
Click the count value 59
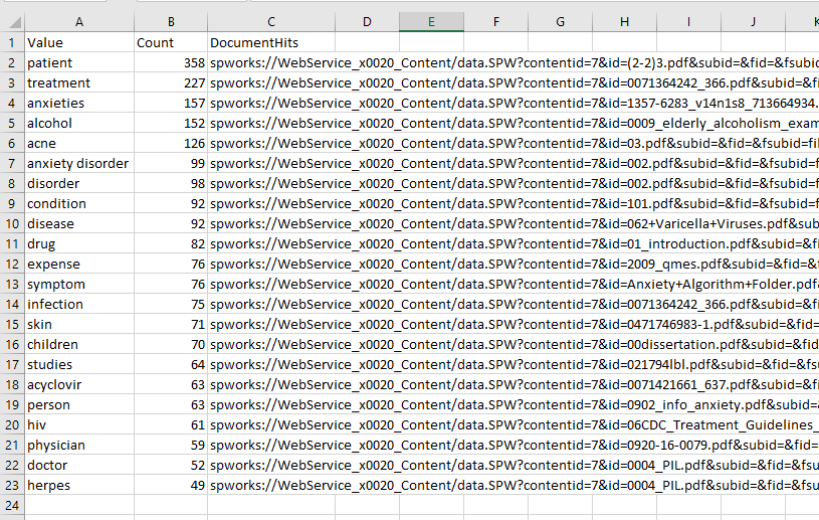(171, 445)
